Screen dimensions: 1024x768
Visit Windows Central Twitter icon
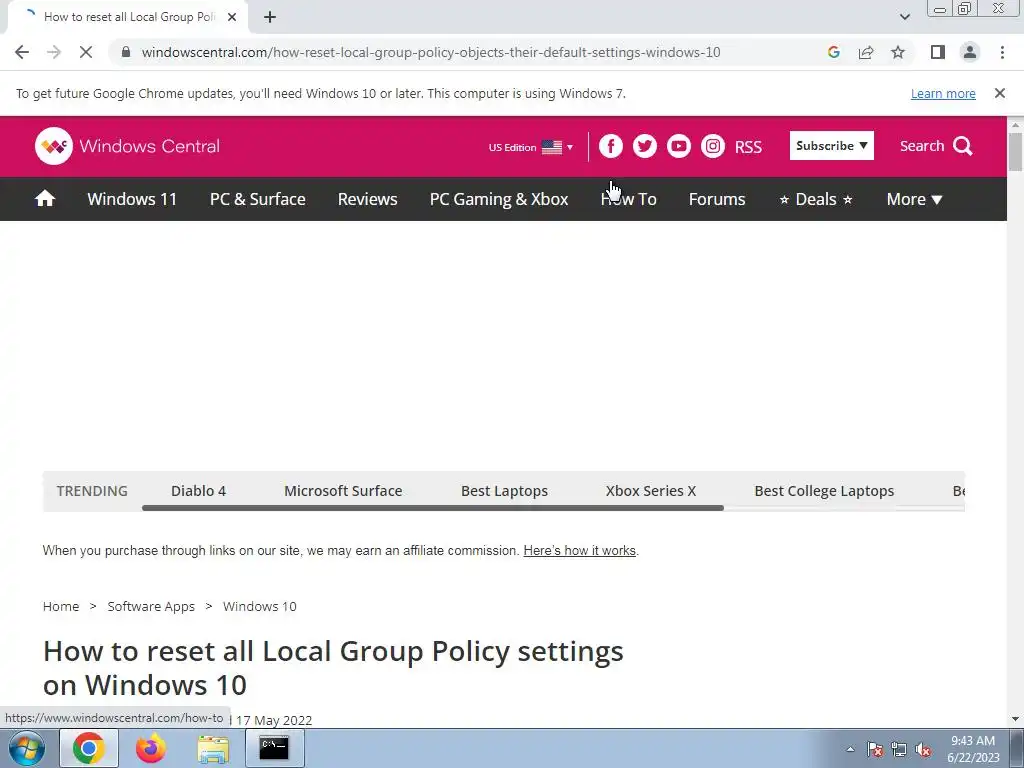point(645,146)
